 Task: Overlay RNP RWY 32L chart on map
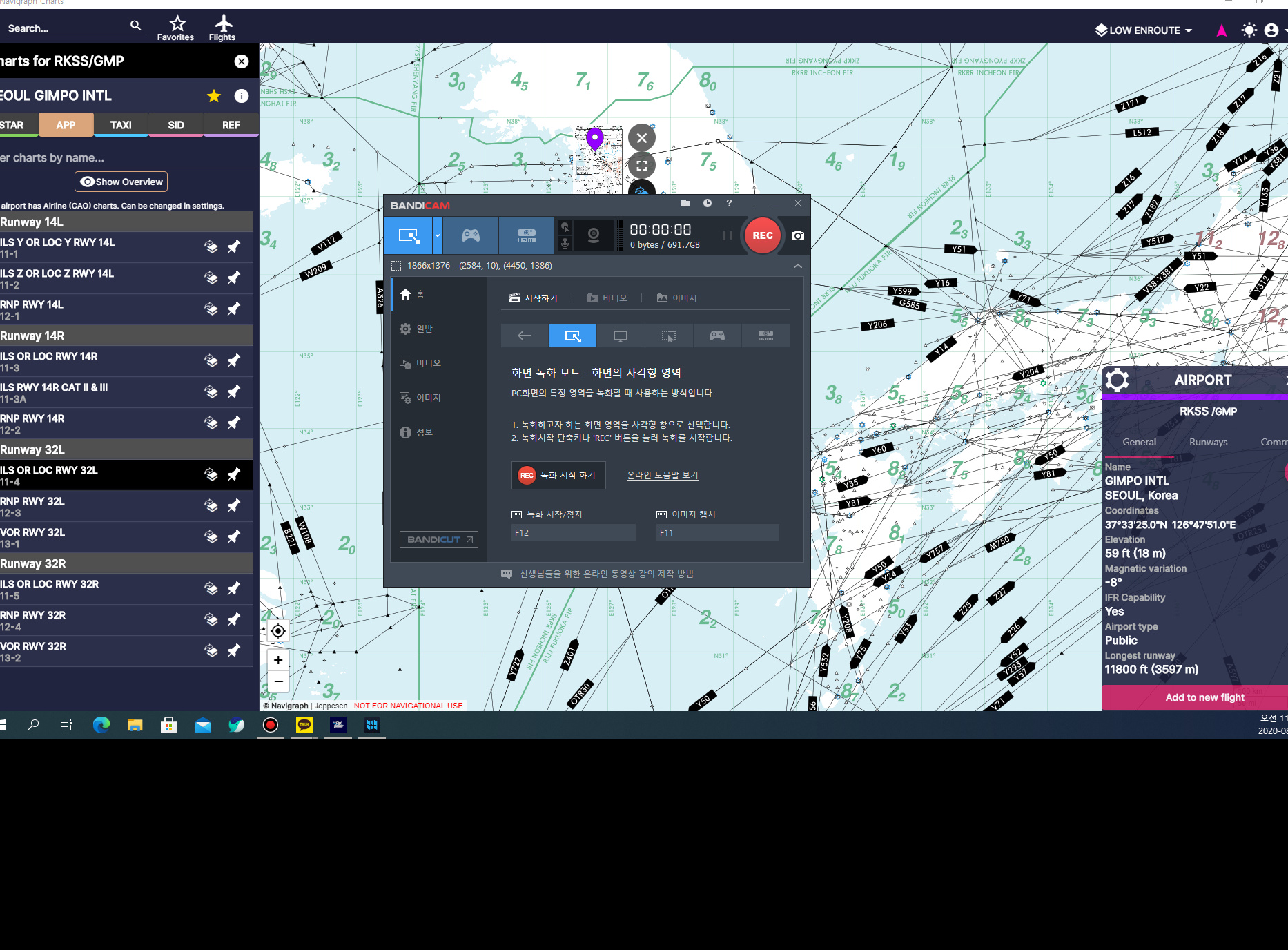[x=211, y=505]
